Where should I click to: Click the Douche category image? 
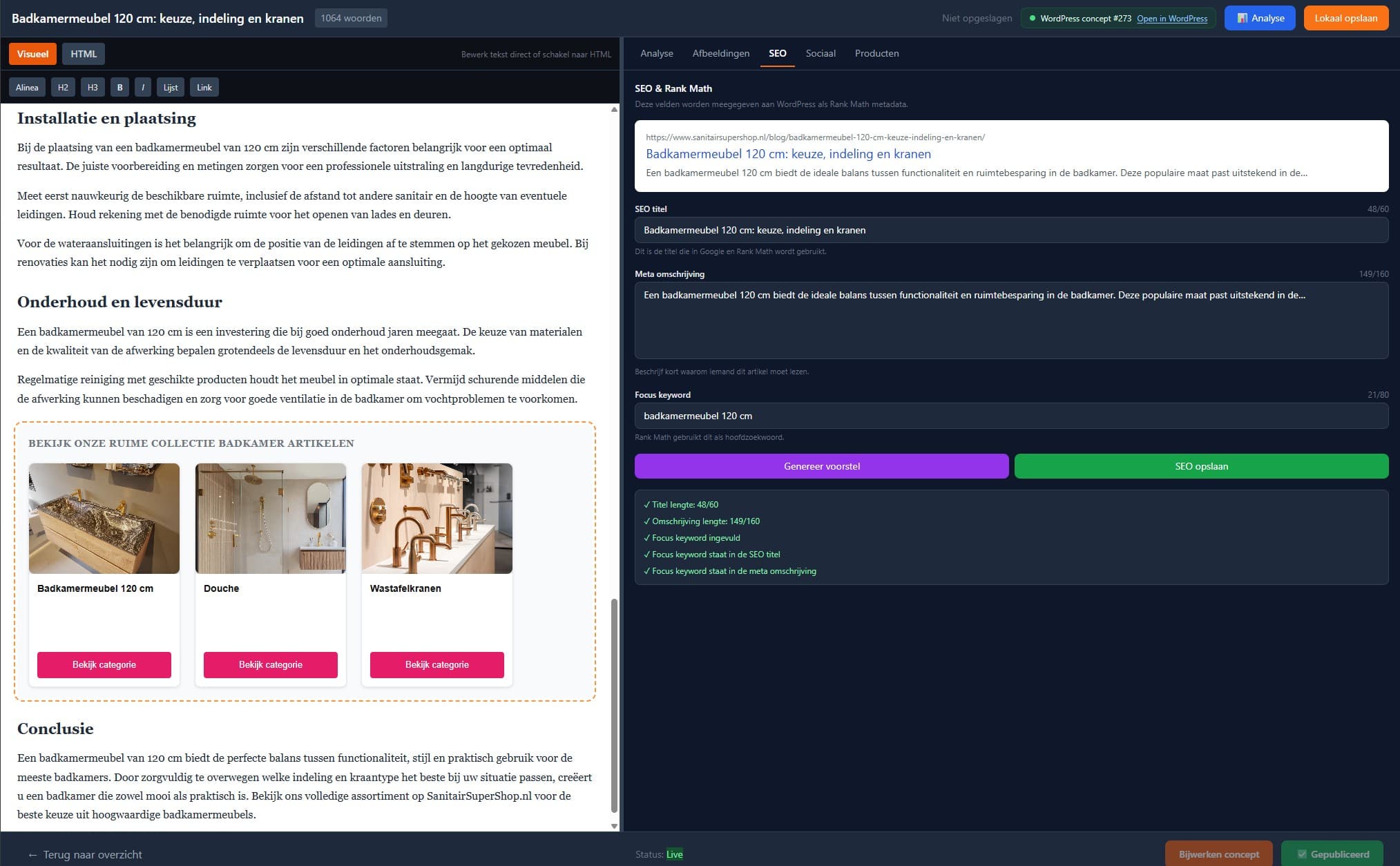[x=271, y=518]
